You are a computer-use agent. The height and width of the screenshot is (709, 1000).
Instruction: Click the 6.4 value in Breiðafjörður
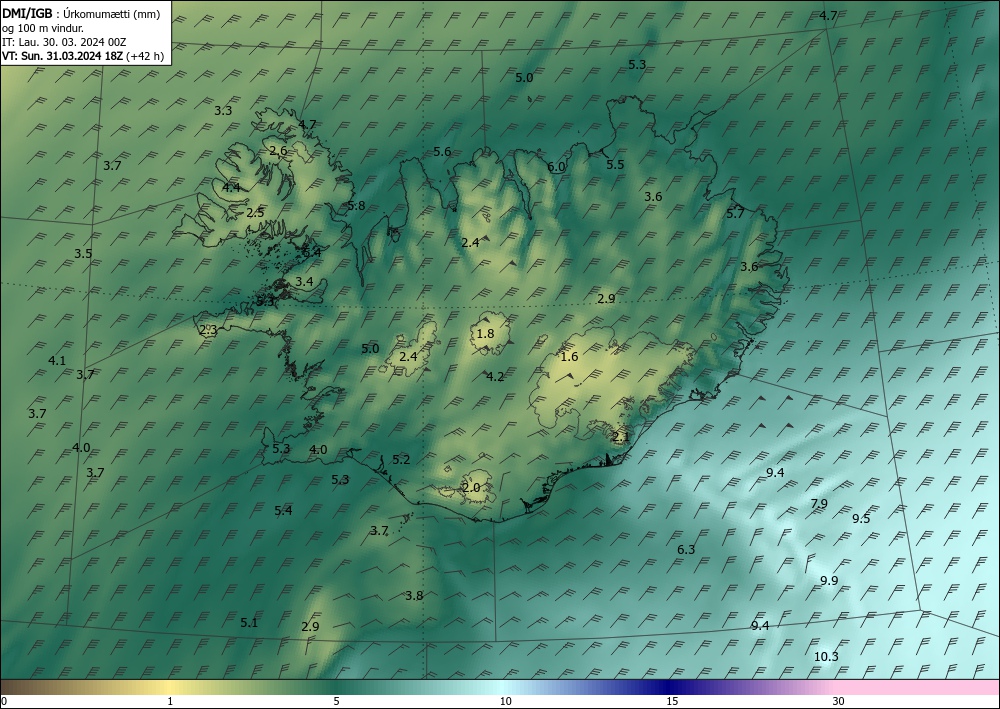click(x=312, y=252)
